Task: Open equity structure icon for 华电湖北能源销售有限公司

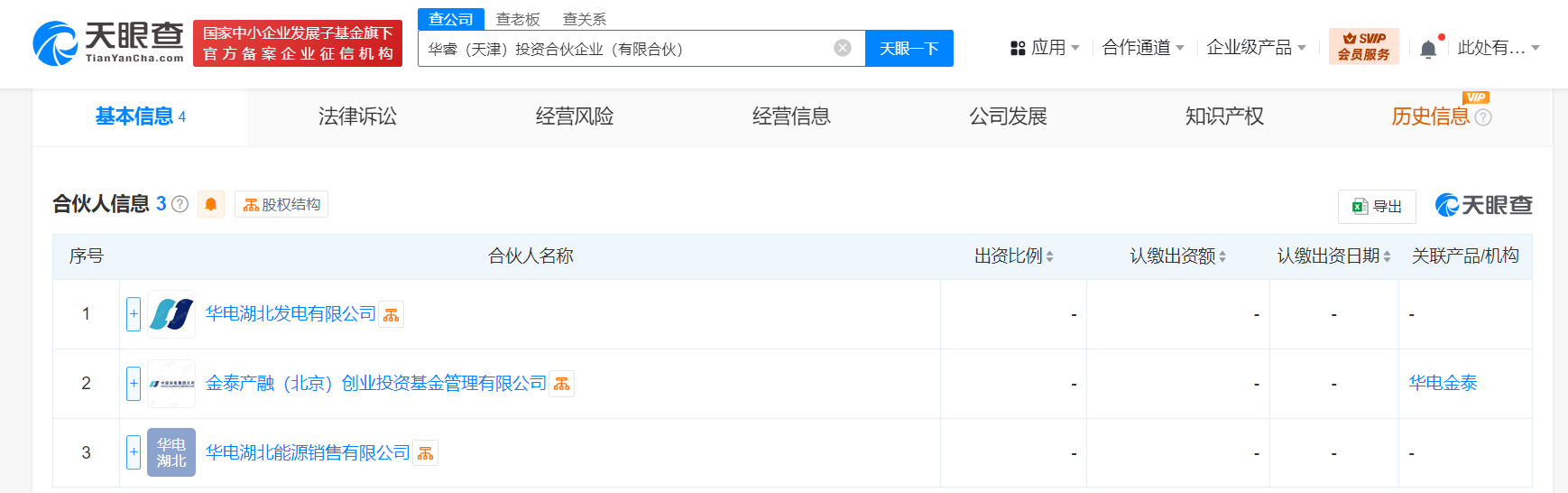Action: tap(426, 453)
